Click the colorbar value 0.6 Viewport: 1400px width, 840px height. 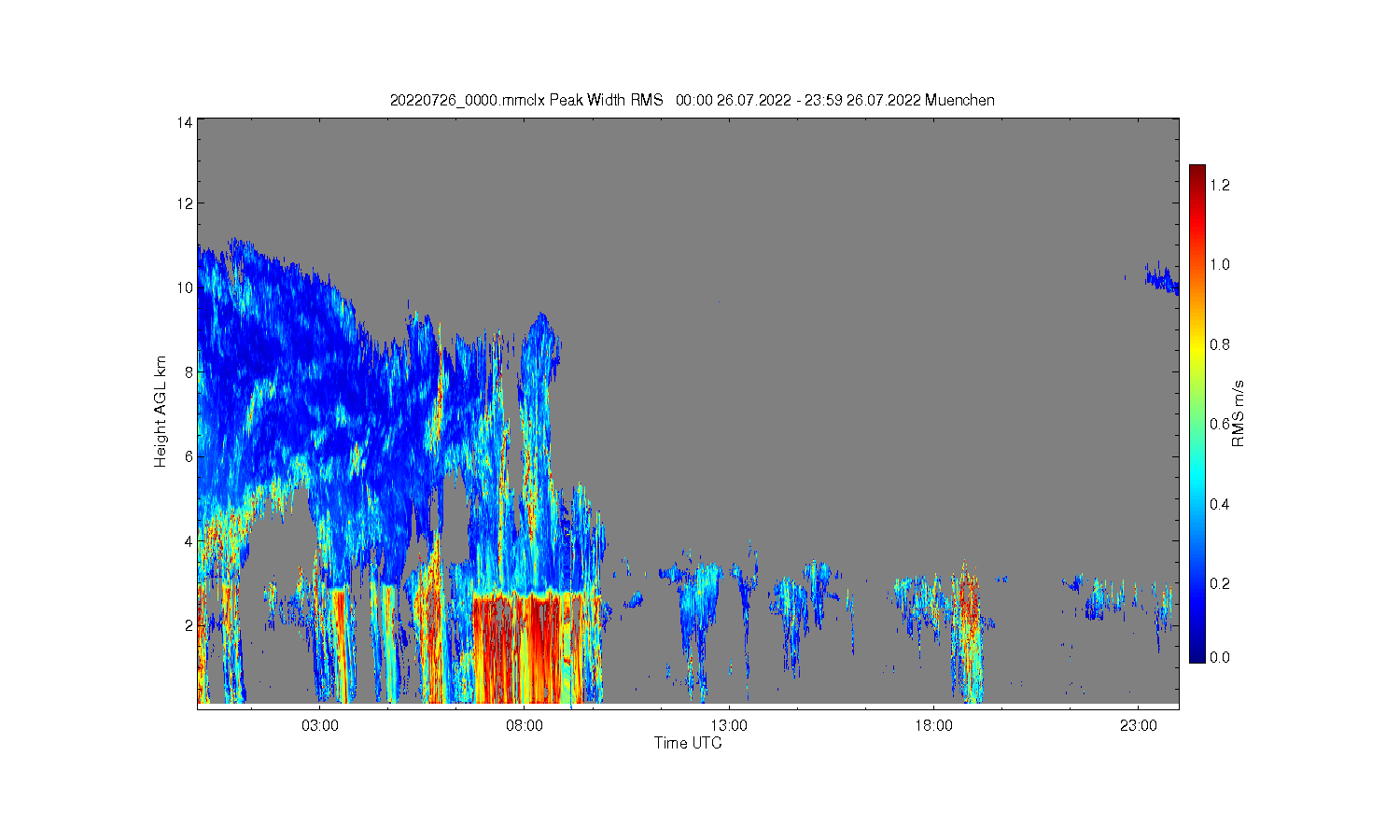point(1220,424)
